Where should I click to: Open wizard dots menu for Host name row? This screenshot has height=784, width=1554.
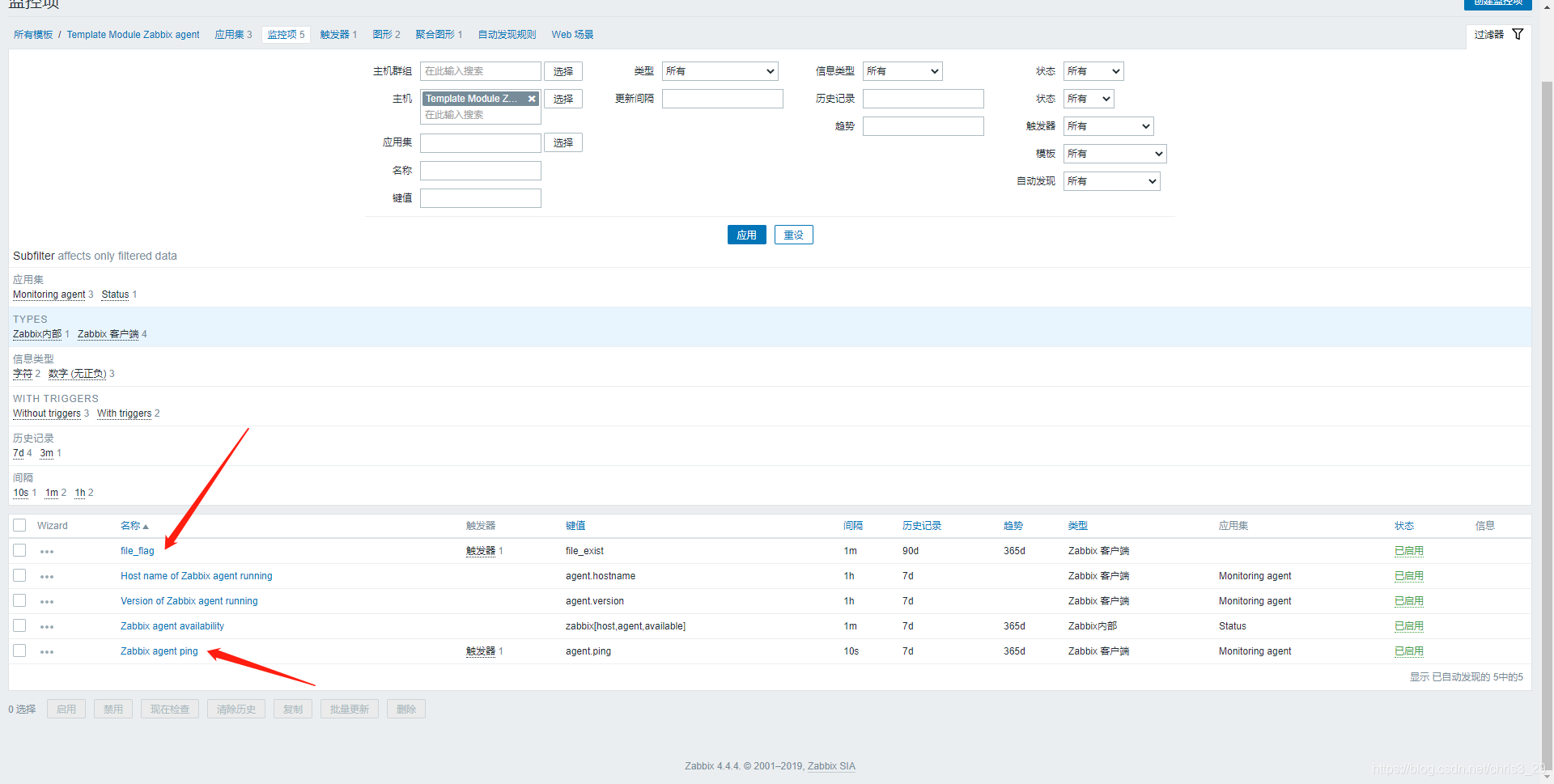tap(47, 577)
